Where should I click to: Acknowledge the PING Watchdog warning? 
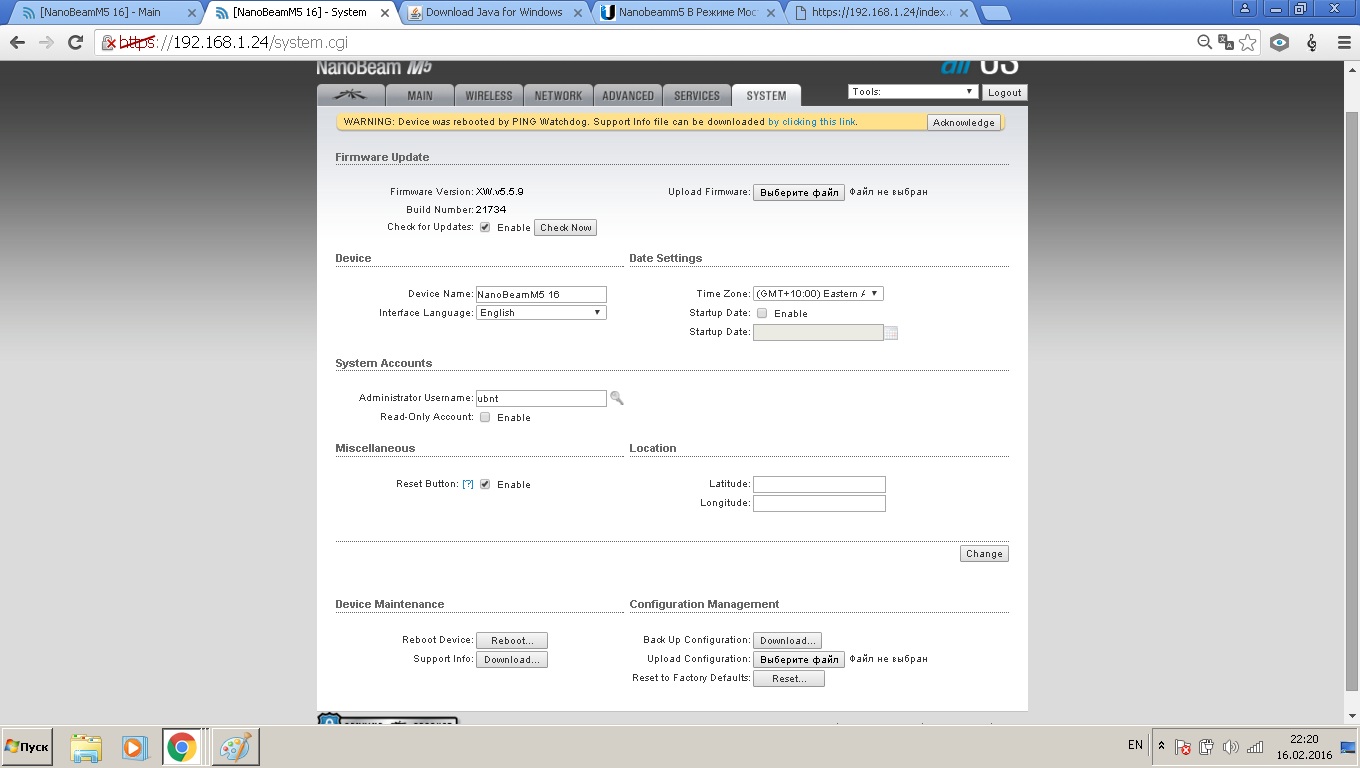click(x=964, y=122)
